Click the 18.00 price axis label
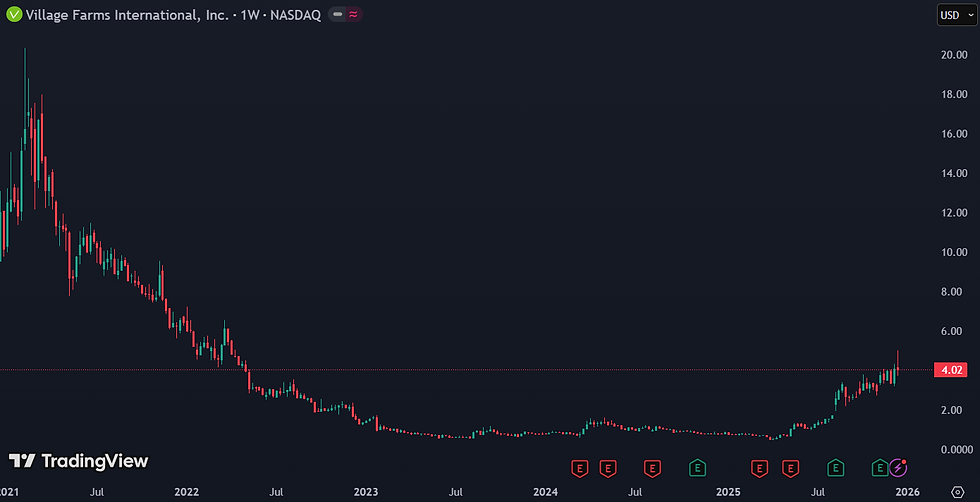The height and width of the screenshot is (502, 980). tap(954, 94)
